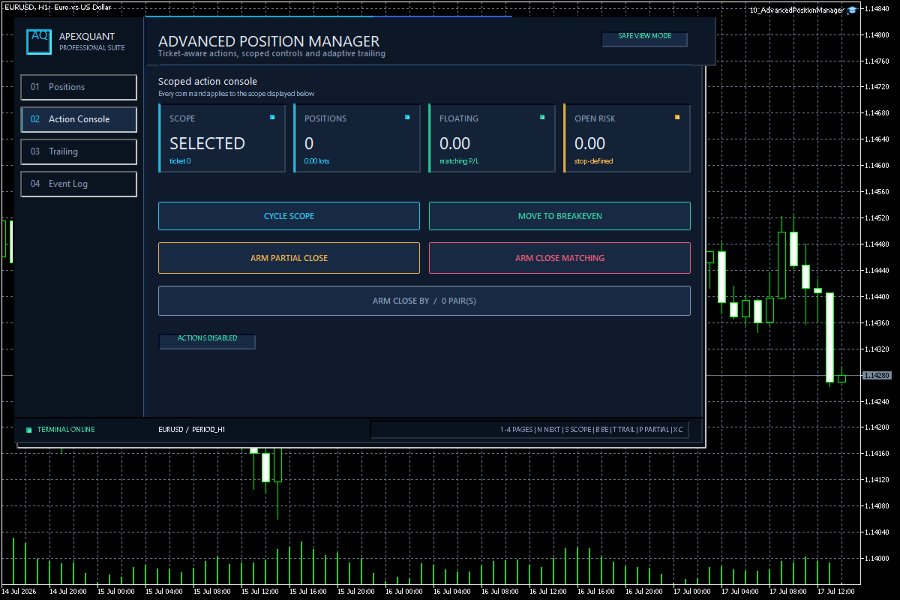900x600 pixels.
Task: Click the POSITIONS count card
Action: pos(357,138)
